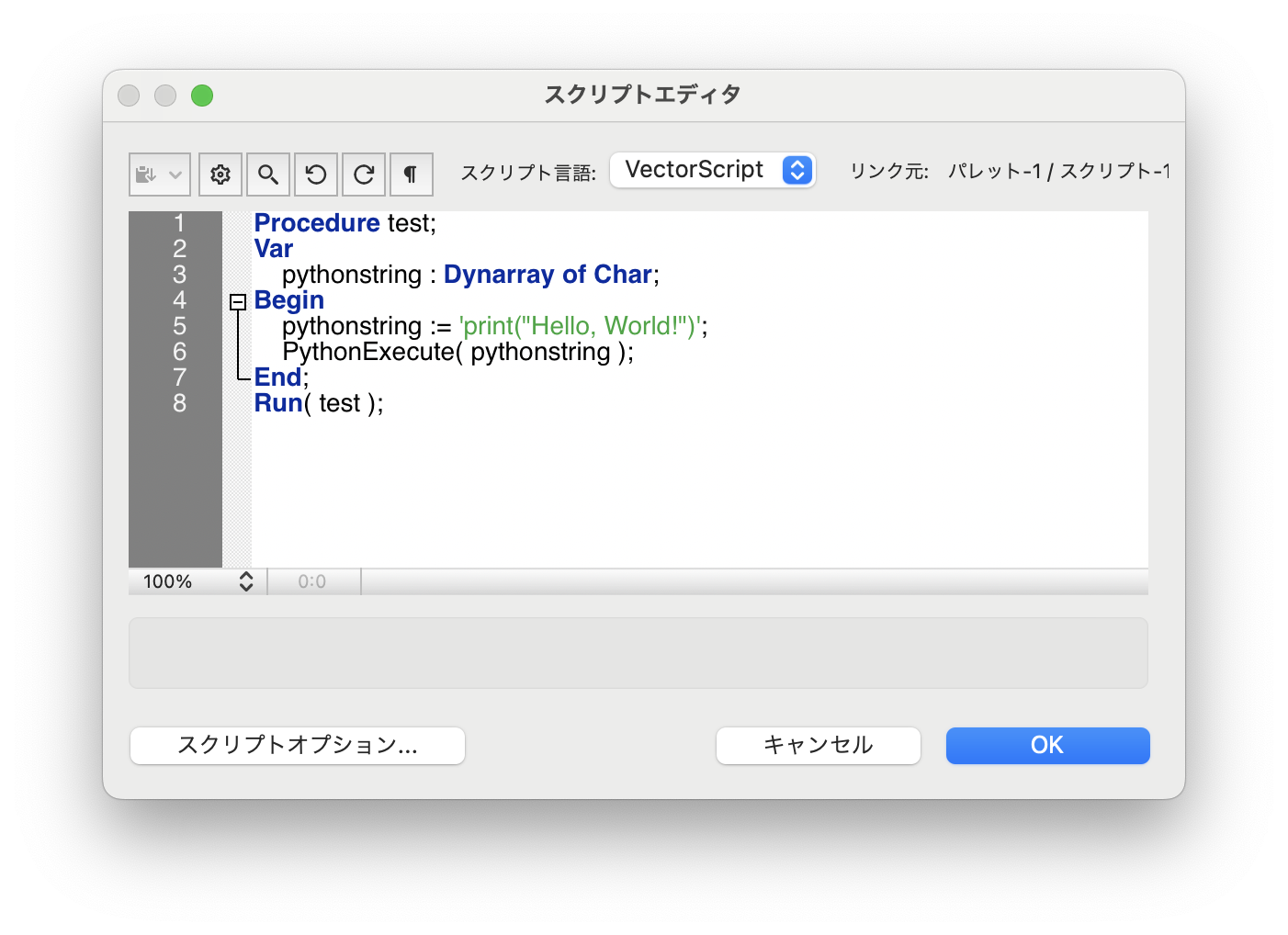Toggle paragraph marks with the pilcrow icon
Screen dimensions: 1288x935
[x=411, y=175]
